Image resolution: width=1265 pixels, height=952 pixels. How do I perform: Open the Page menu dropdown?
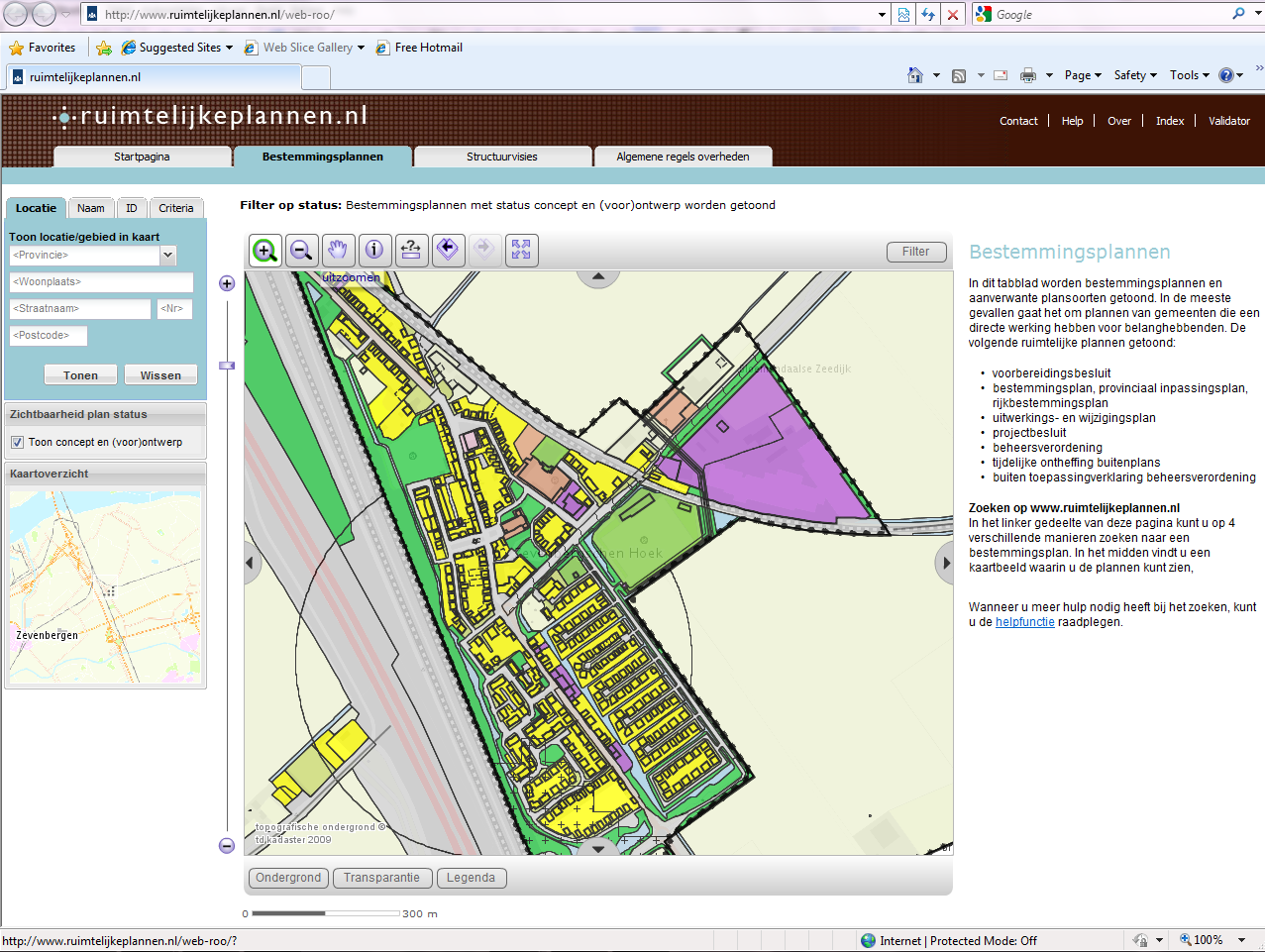1082,74
